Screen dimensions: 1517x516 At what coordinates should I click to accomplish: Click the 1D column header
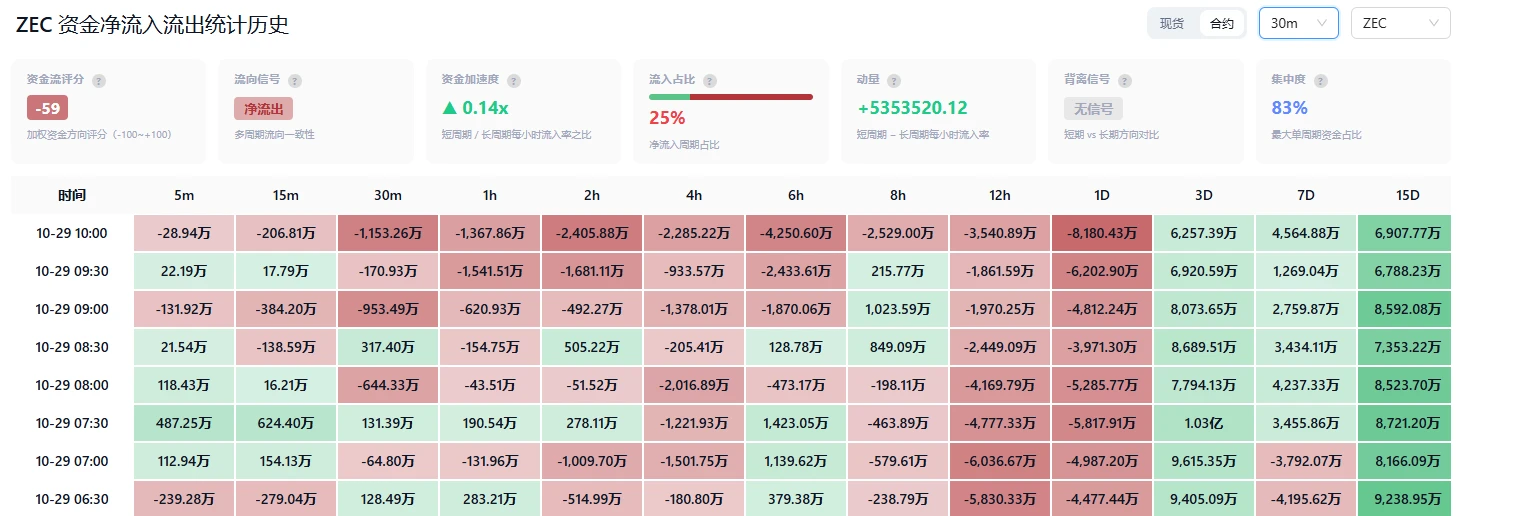[1101, 195]
